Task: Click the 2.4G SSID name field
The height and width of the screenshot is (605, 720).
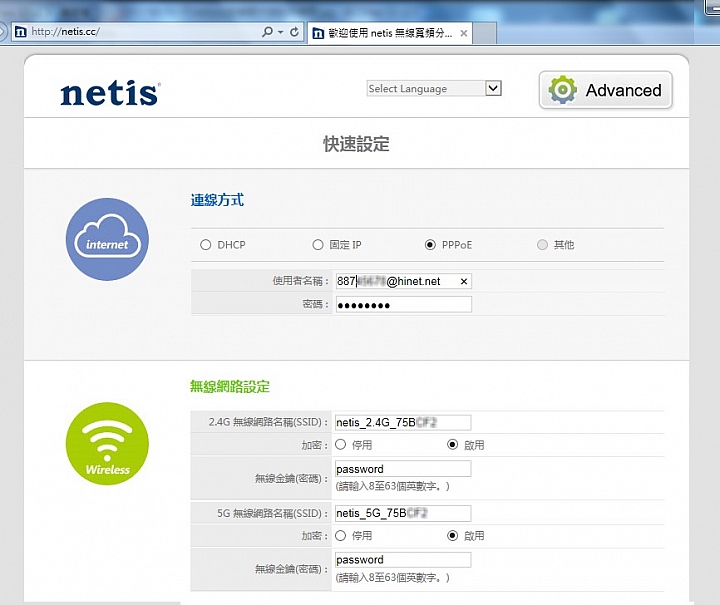Action: (403, 422)
